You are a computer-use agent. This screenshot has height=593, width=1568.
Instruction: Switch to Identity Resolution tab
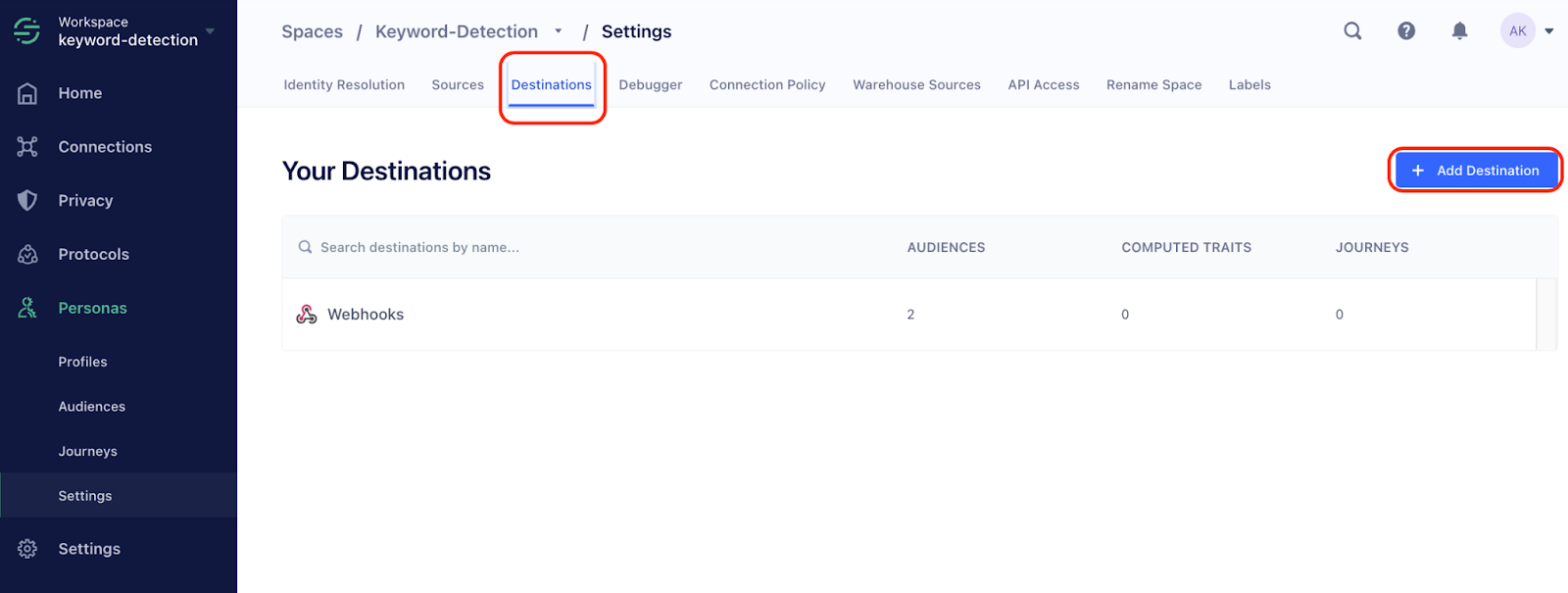point(344,85)
